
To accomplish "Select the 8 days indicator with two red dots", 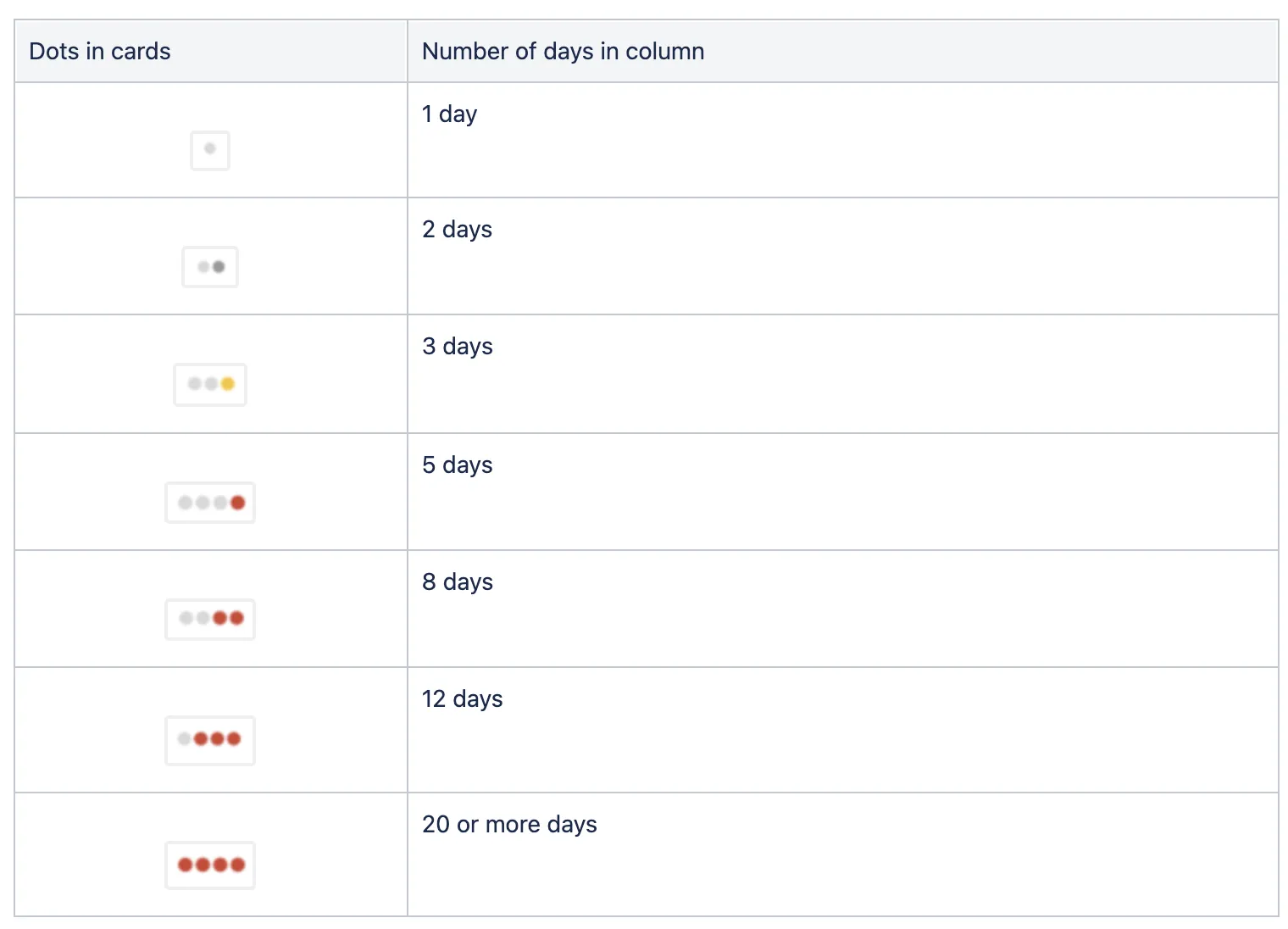I will pyautogui.click(x=210, y=619).
